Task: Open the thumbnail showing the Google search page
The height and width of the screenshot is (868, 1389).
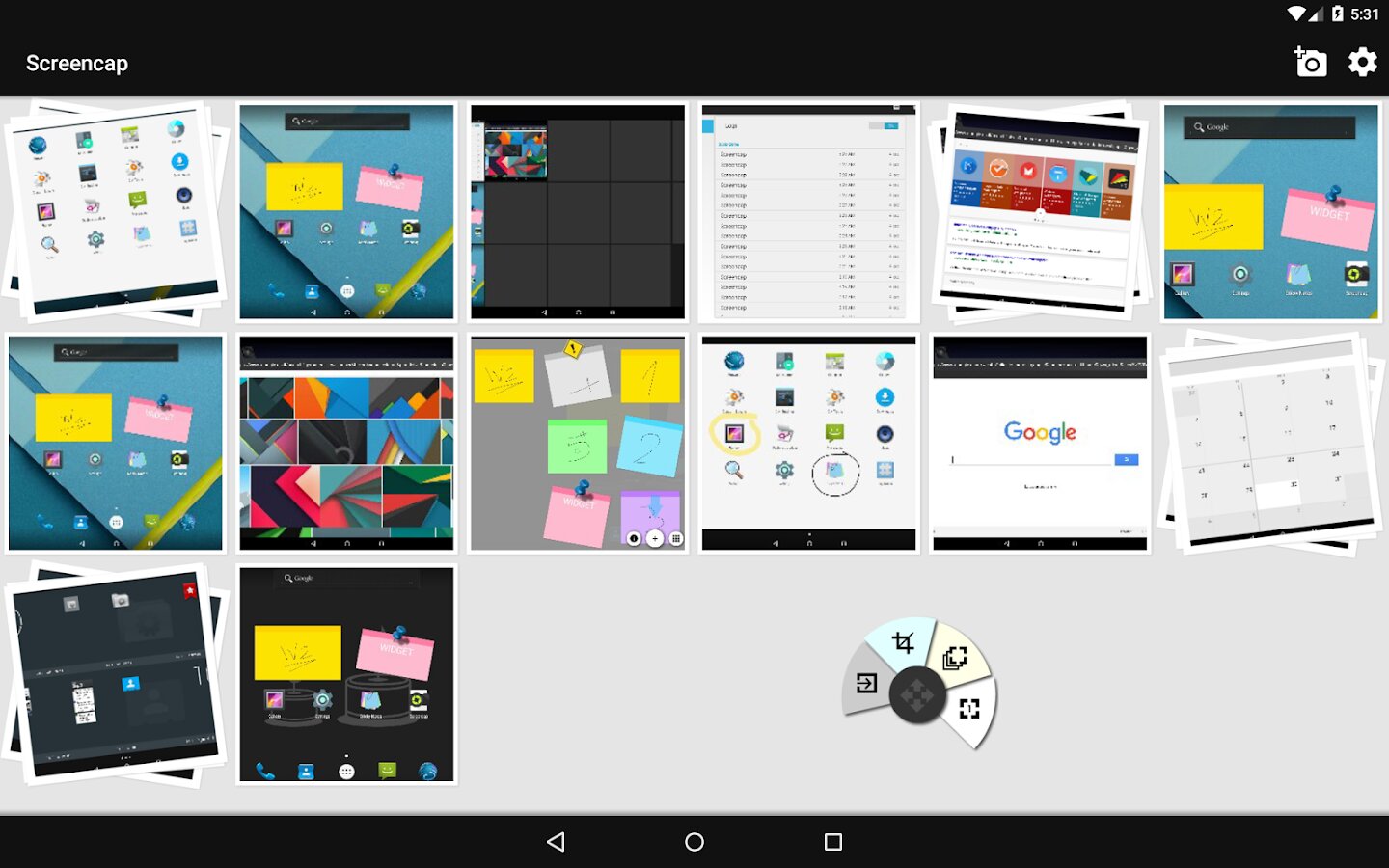Action: 1040,444
